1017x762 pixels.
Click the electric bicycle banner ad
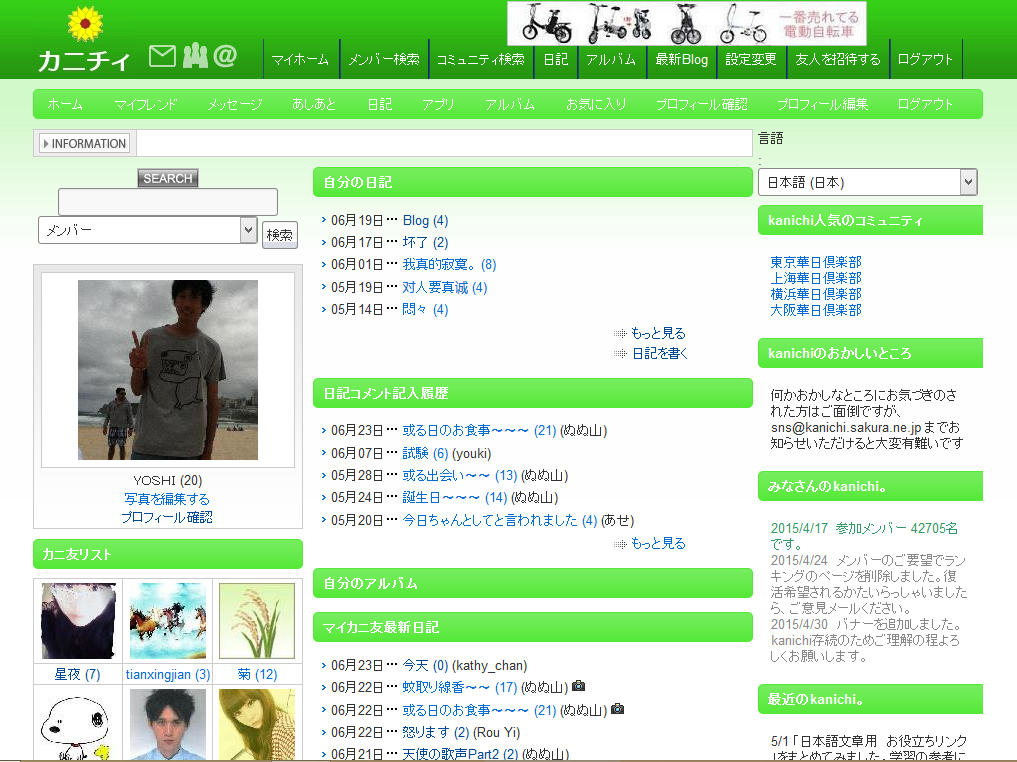point(686,23)
